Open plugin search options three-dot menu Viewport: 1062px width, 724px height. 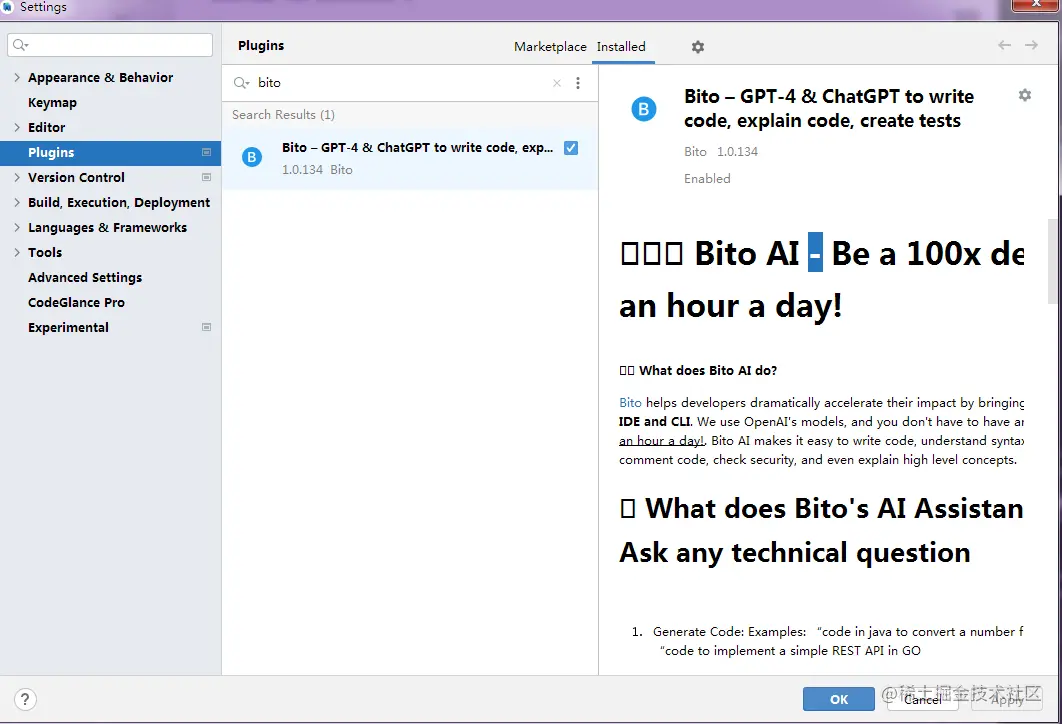(578, 83)
